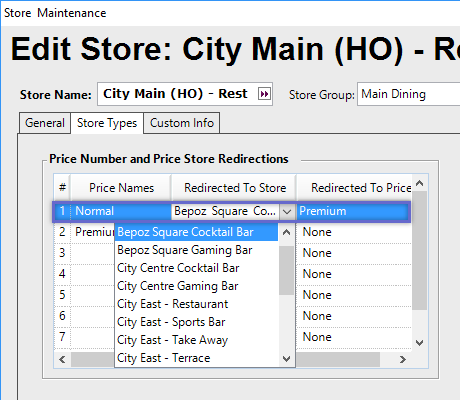Select the Normal price name cell
Image resolution: width=460 pixels, height=400 pixels.
click(121, 211)
